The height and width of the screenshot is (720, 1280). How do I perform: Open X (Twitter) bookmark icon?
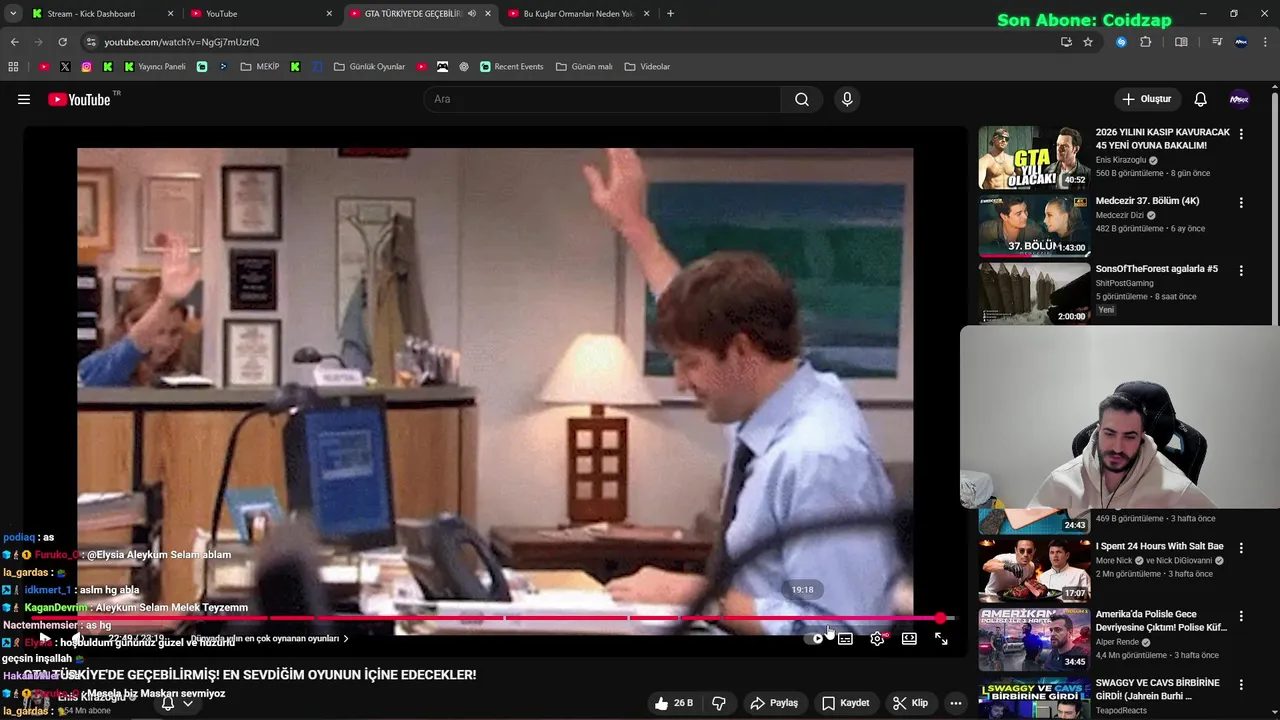(x=65, y=67)
